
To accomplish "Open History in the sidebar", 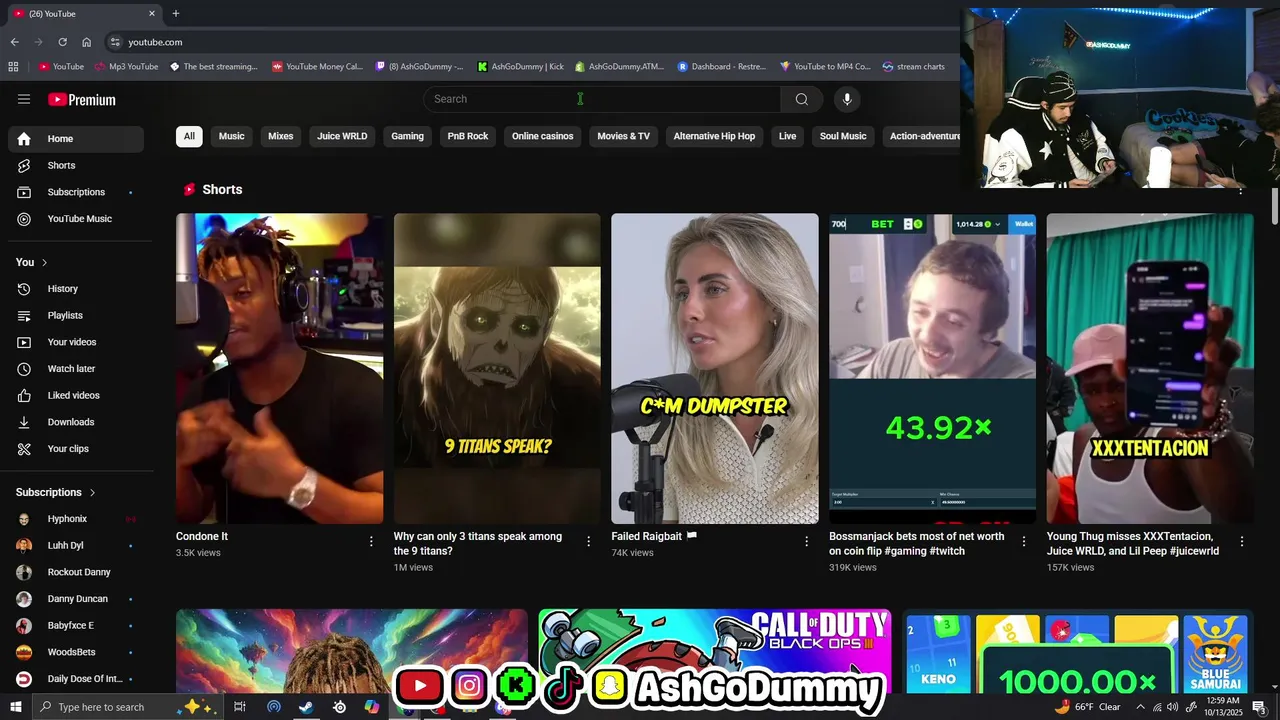I will pyautogui.click(x=76, y=289).
